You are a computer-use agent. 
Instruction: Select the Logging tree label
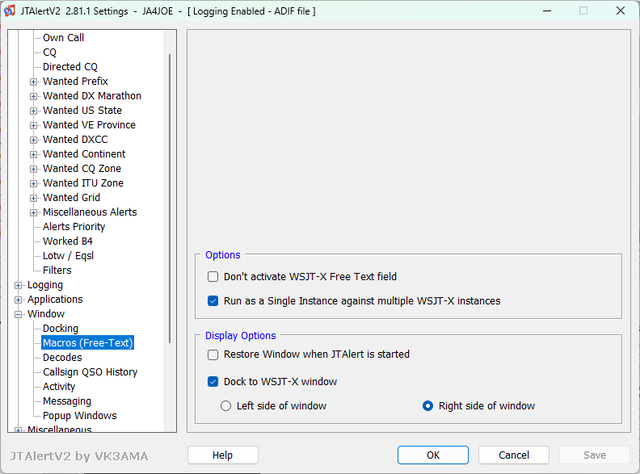[45, 285]
